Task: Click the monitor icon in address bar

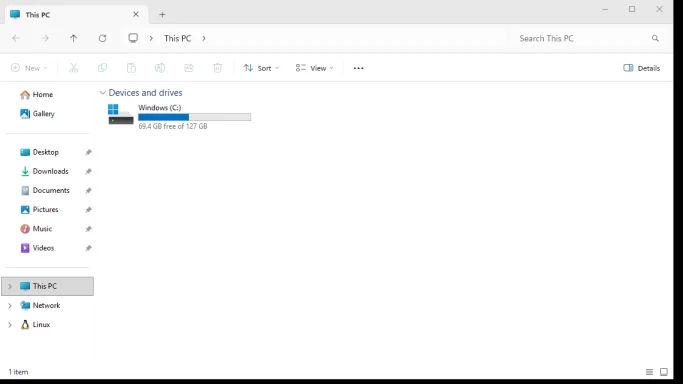Action: coord(133,38)
